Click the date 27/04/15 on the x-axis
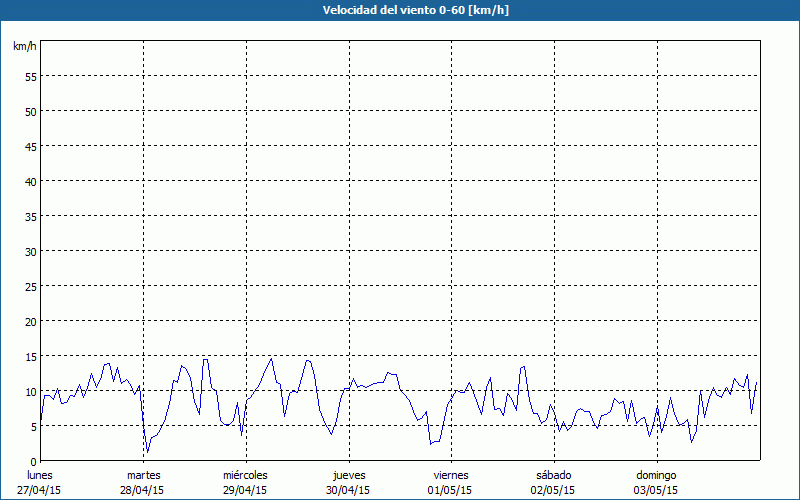800x500 pixels. 40,490
